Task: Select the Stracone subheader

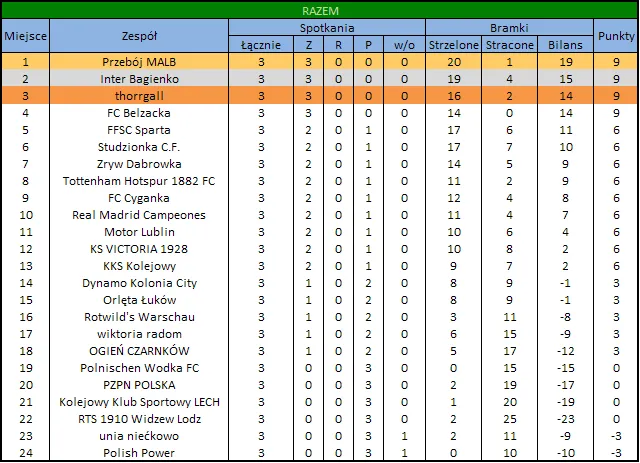Action: click(509, 45)
